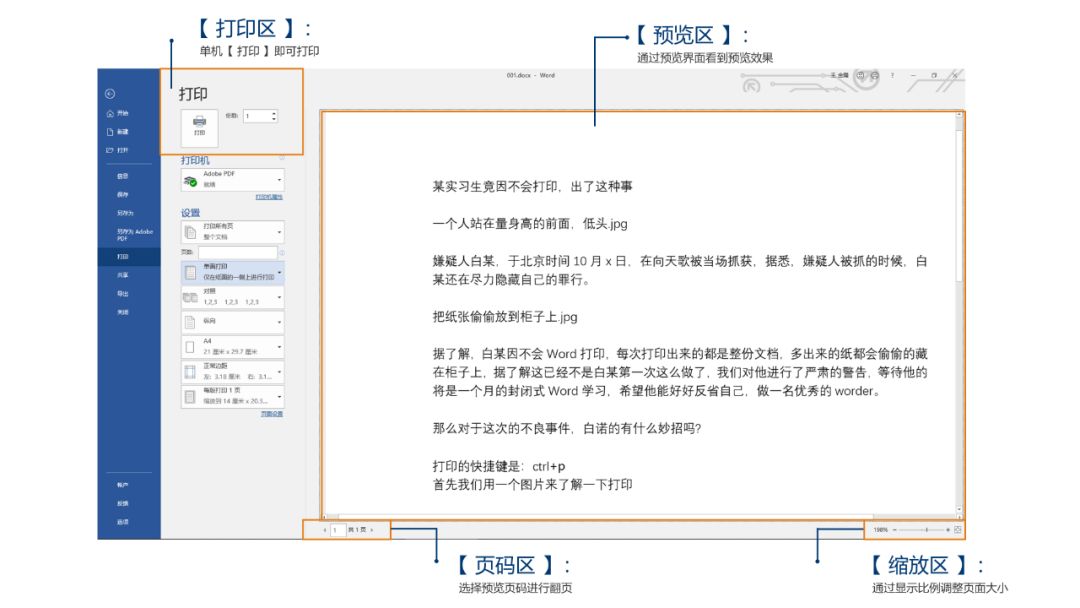Viewport: 1080px width, 608px height.
Task: Open the printer selection dropdown
Action: tap(278, 180)
